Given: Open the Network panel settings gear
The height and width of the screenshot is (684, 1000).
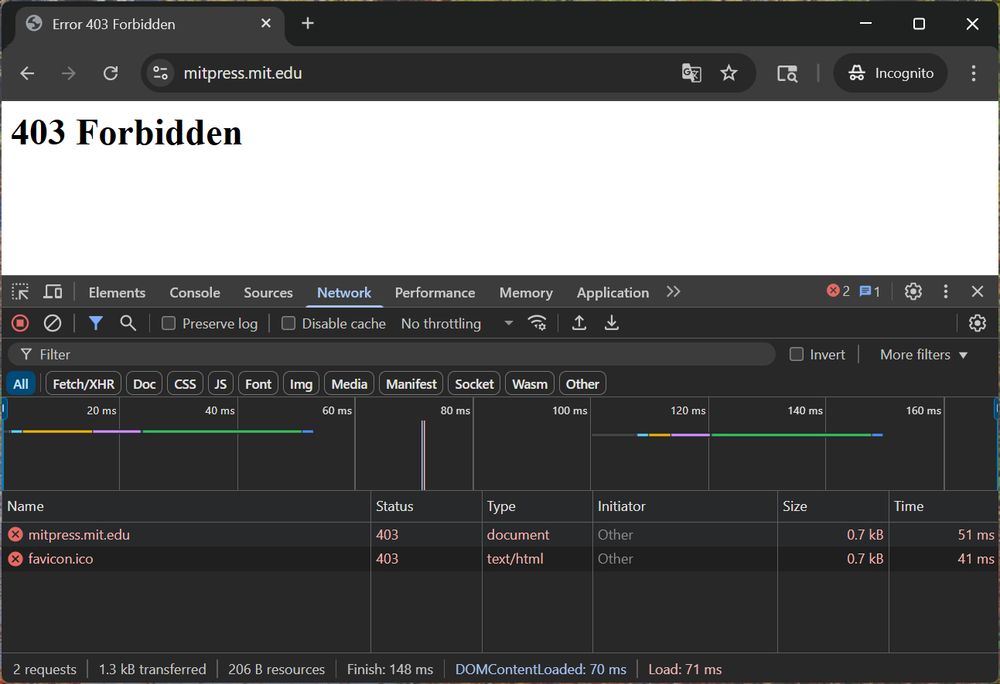Looking at the screenshot, I should (x=977, y=323).
